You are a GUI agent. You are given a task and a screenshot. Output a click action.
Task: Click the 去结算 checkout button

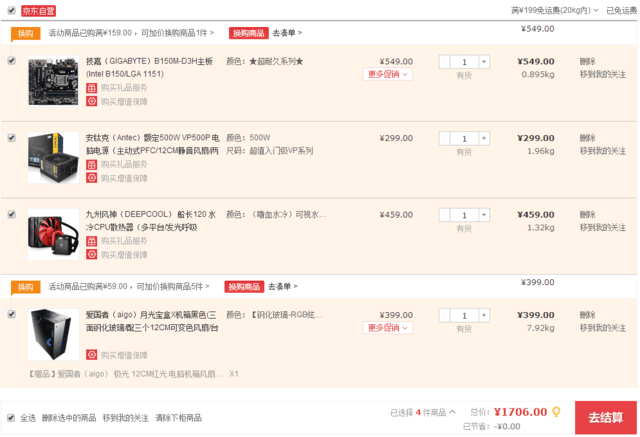tap(606, 417)
